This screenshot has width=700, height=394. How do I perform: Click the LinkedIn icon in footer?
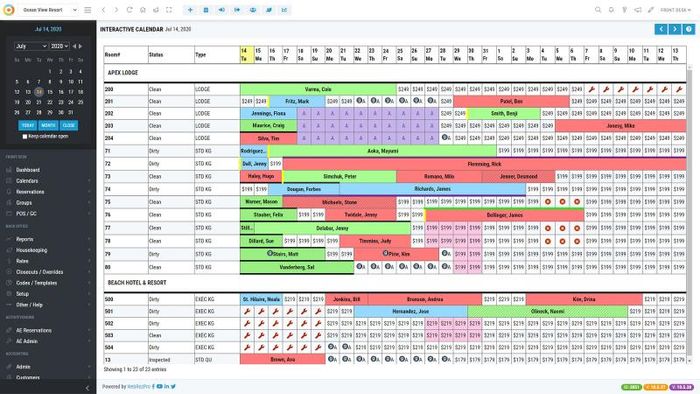pos(167,386)
